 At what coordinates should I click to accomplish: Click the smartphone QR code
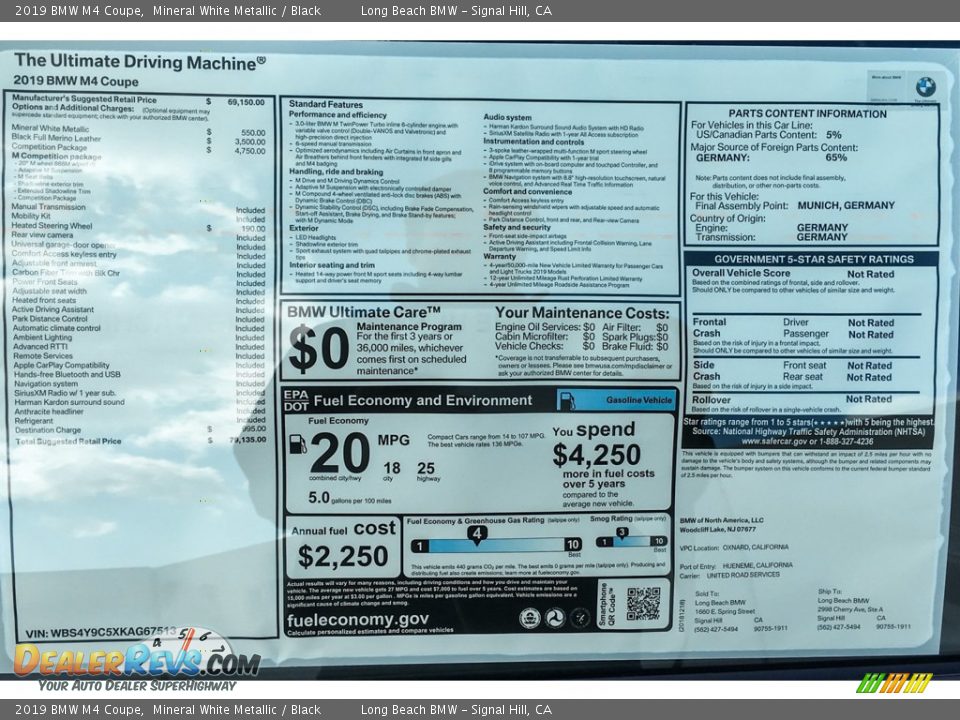[643, 603]
